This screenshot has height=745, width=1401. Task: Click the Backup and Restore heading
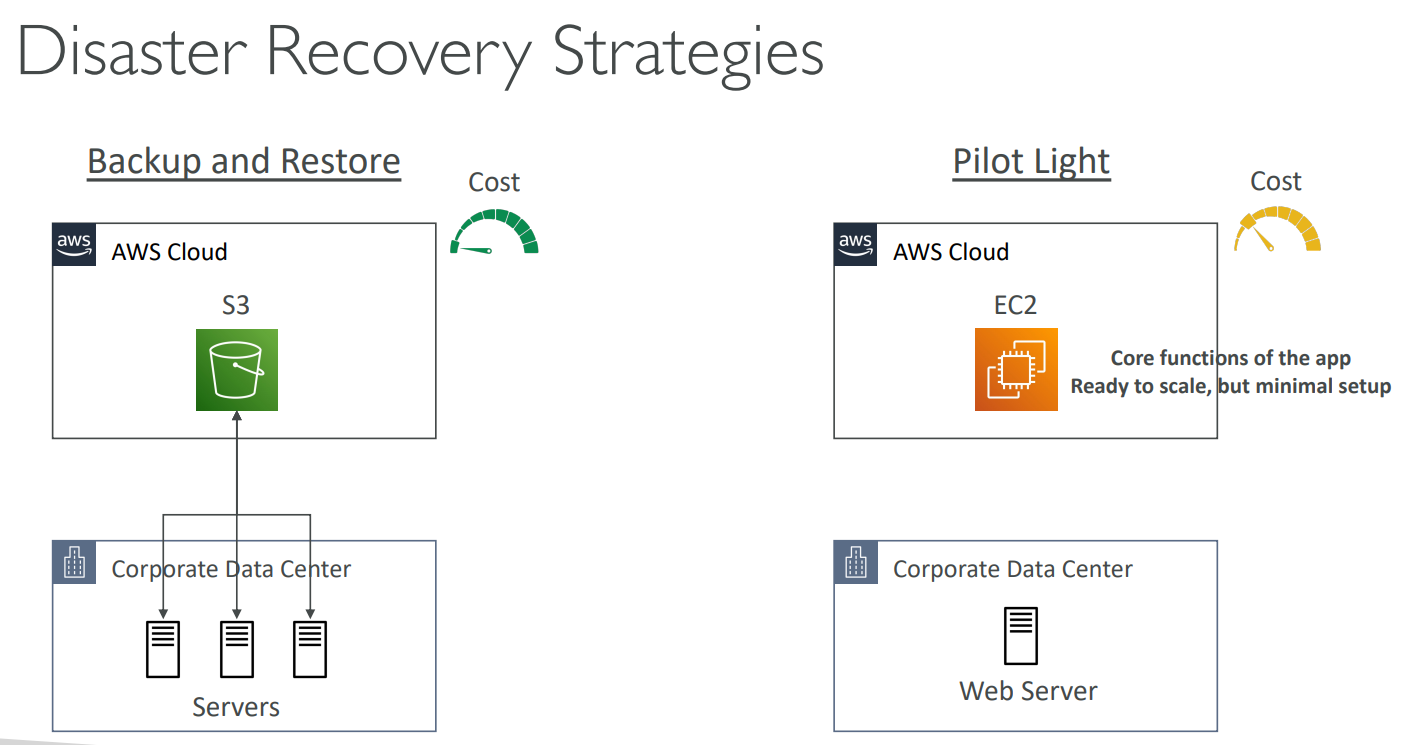pos(244,161)
